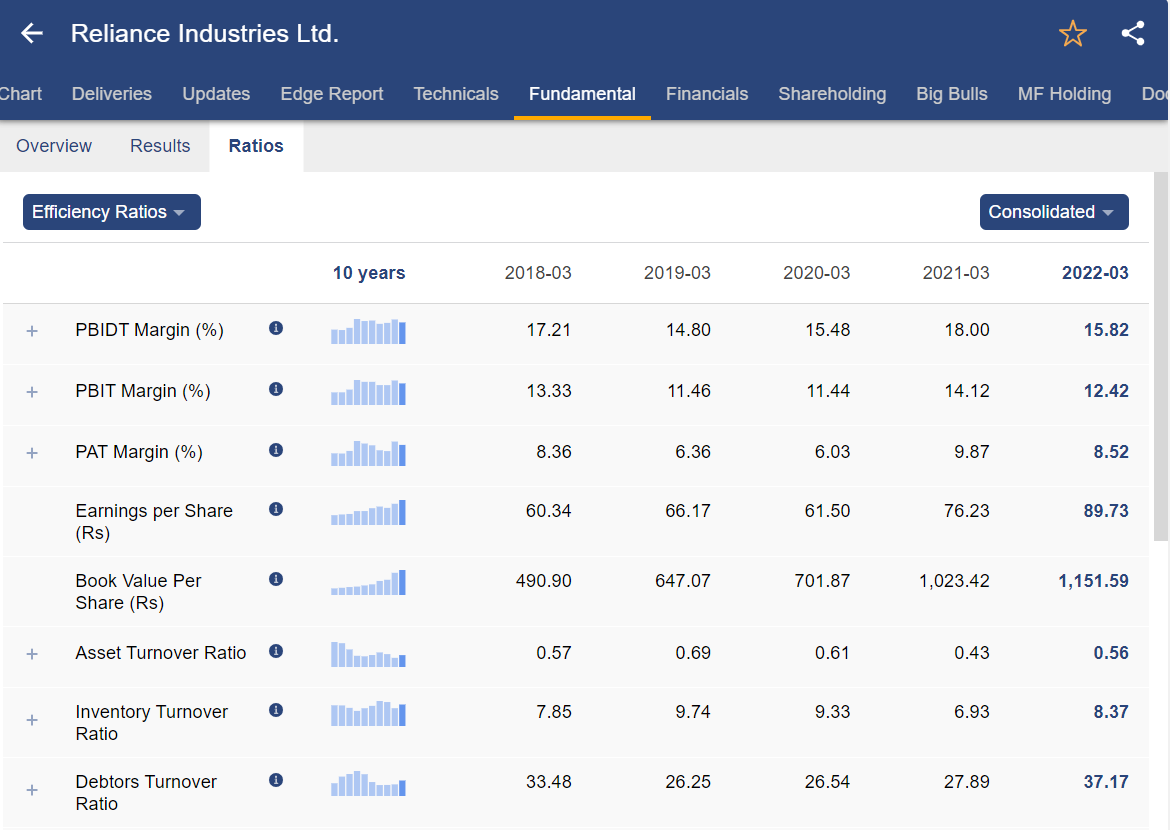
Task: Click the 2022-03 column header
Action: pyautogui.click(x=1094, y=273)
